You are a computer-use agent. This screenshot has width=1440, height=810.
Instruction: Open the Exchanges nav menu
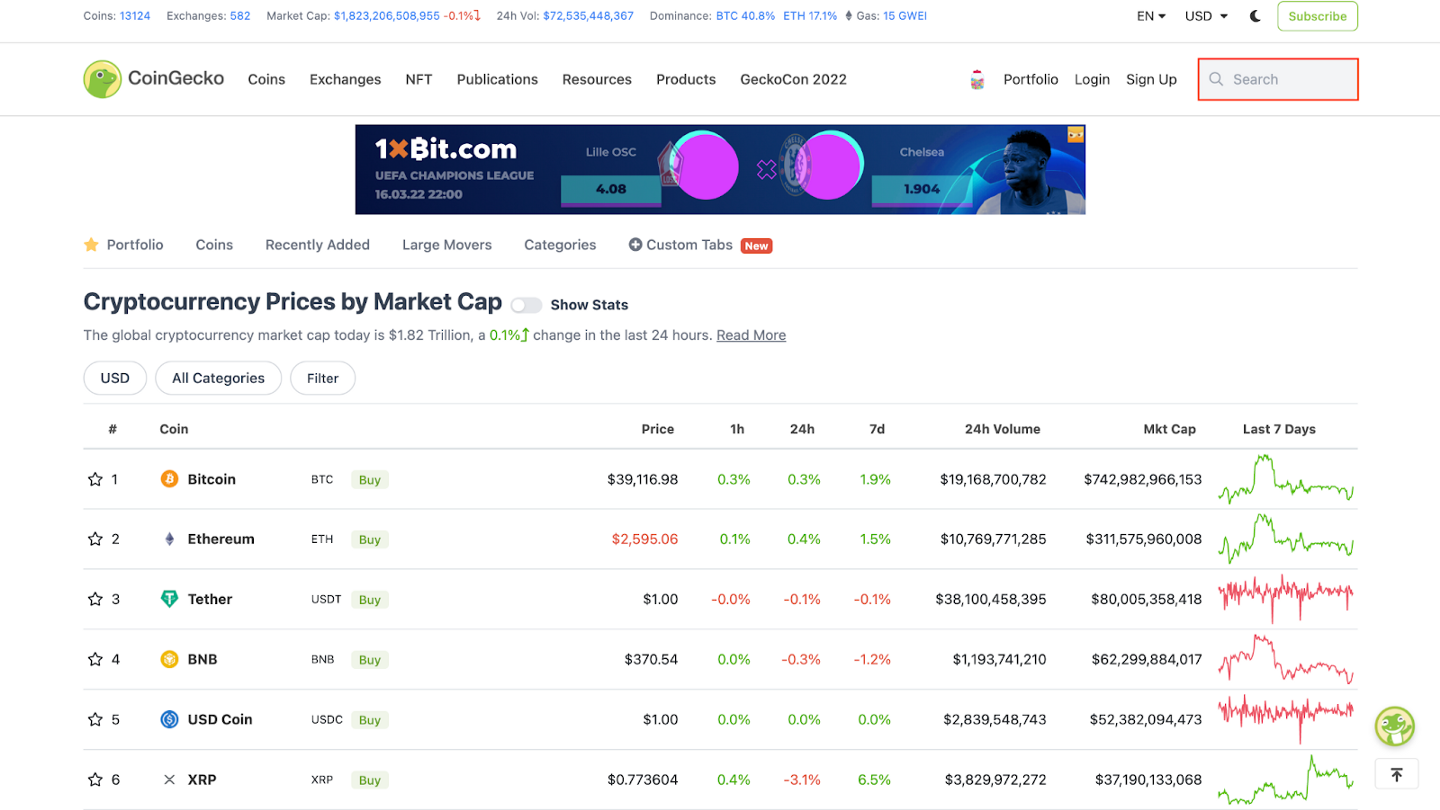pos(345,79)
